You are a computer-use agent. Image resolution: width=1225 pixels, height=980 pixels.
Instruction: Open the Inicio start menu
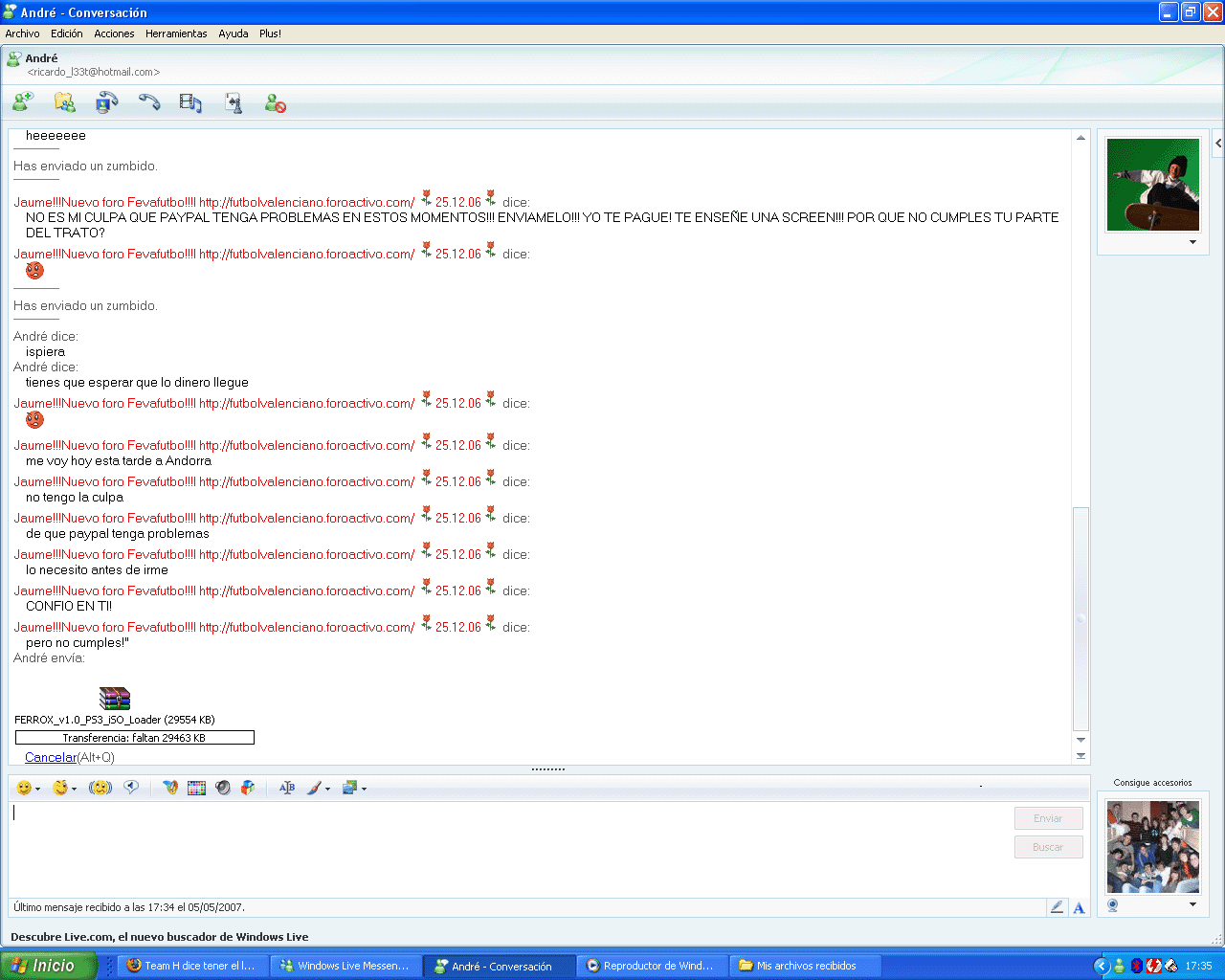tap(48, 966)
